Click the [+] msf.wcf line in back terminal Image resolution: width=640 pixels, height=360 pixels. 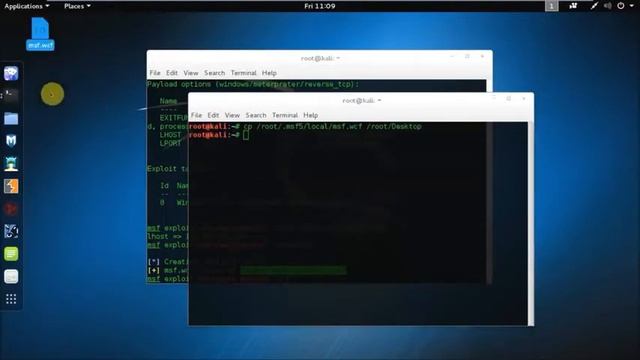pos(168,270)
